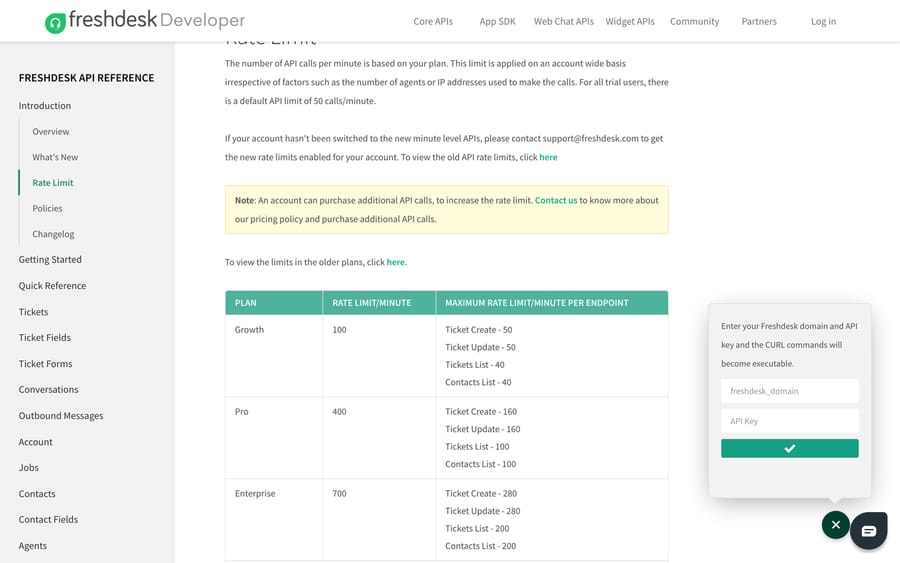Click 'Ticket Update - 50' entry
This screenshot has width=900, height=563.
point(480,347)
